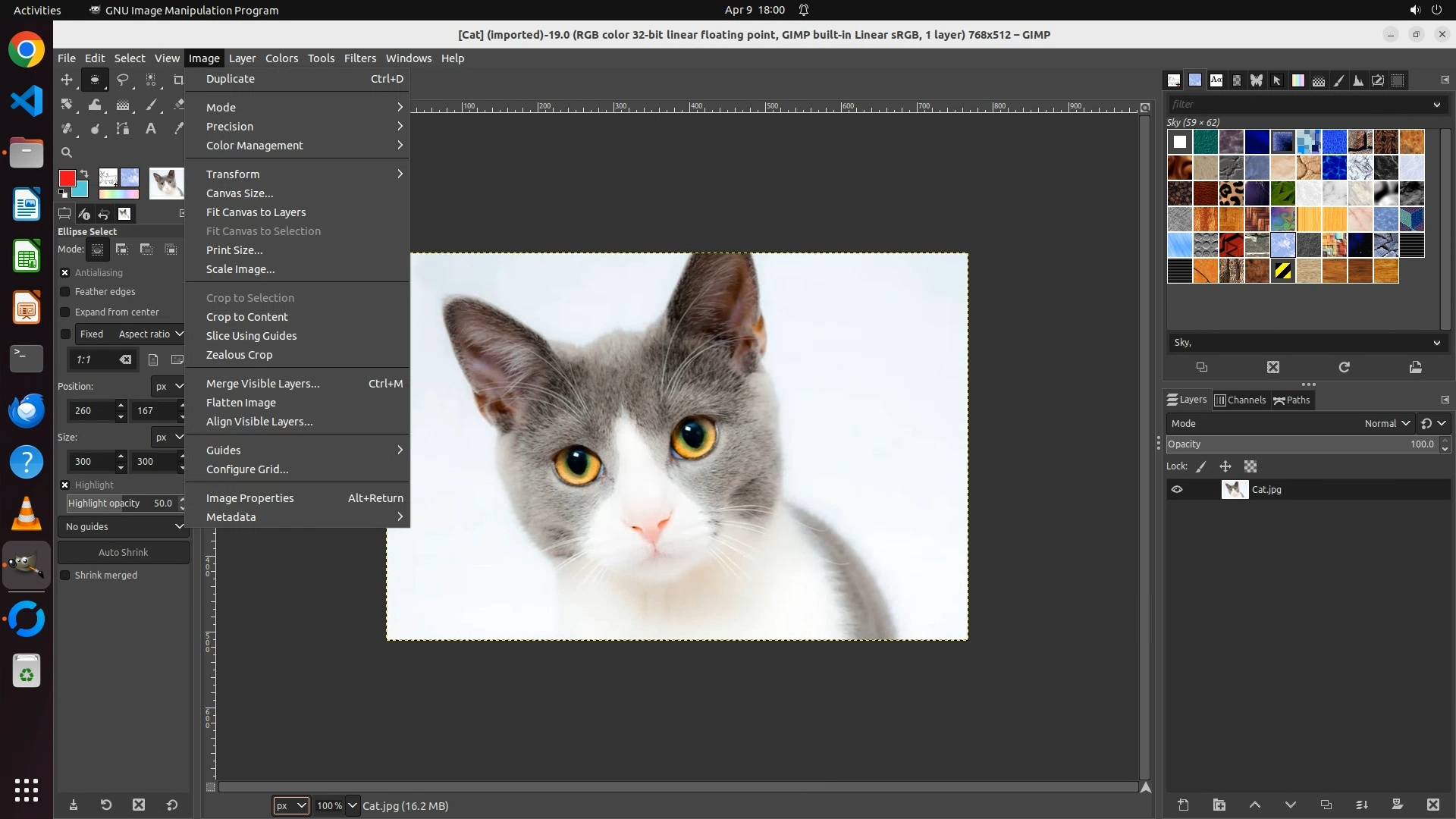Image resolution: width=1456 pixels, height=819 pixels.
Task: Open the layer Mode Normal dropdown
Action: (x=1386, y=424)
